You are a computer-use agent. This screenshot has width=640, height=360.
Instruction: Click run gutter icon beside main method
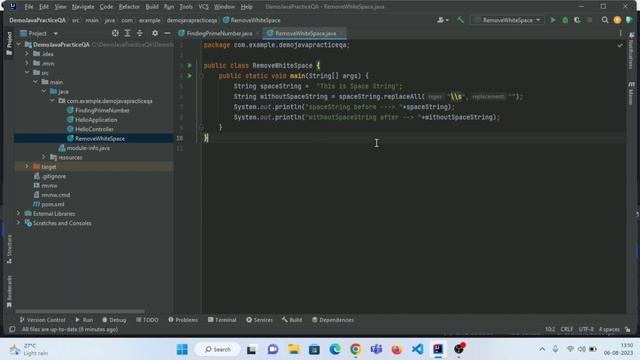pyautogui.click(x=189, y=76)
